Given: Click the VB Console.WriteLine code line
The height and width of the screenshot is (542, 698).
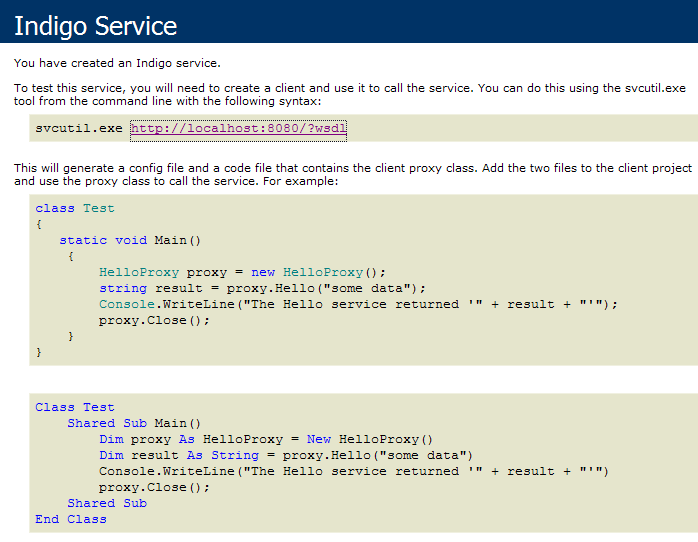Looking at the screenshot, I should click(353, 471).
